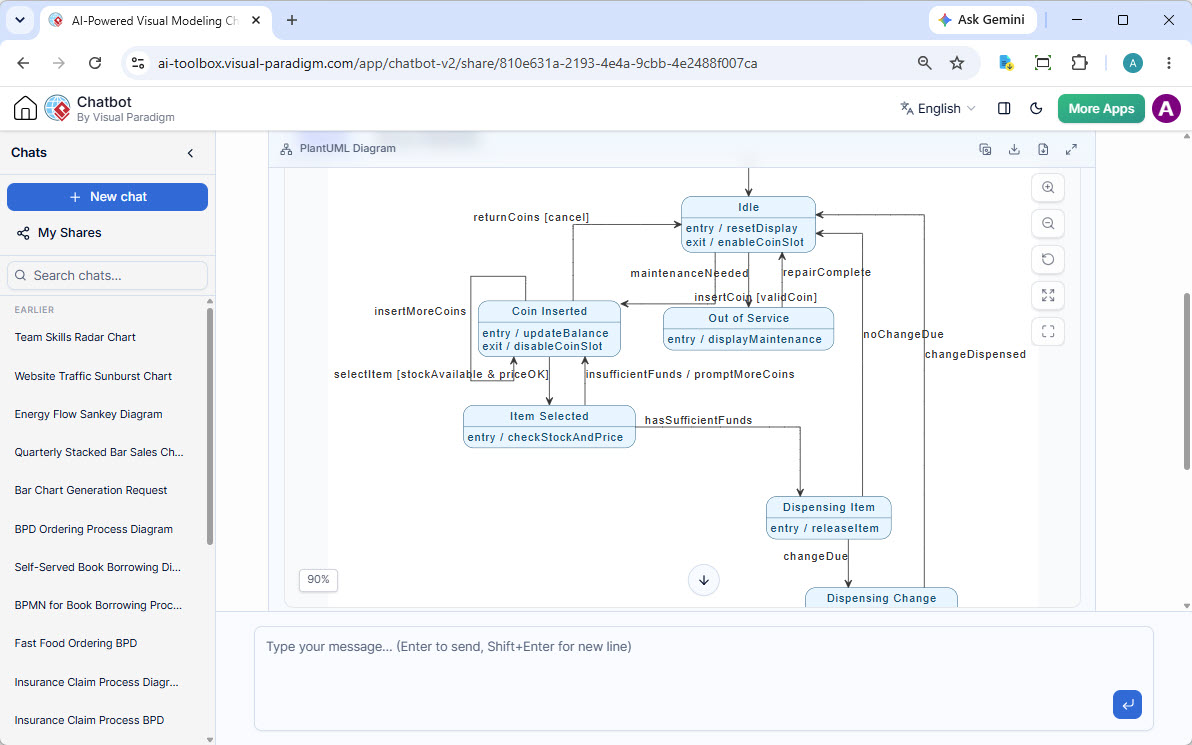Image resolution: width=1192 pixels, height=745 pixels.
Task: Open Energy Flow Sankey Diagram chat
Action: [x=88, y=414]
